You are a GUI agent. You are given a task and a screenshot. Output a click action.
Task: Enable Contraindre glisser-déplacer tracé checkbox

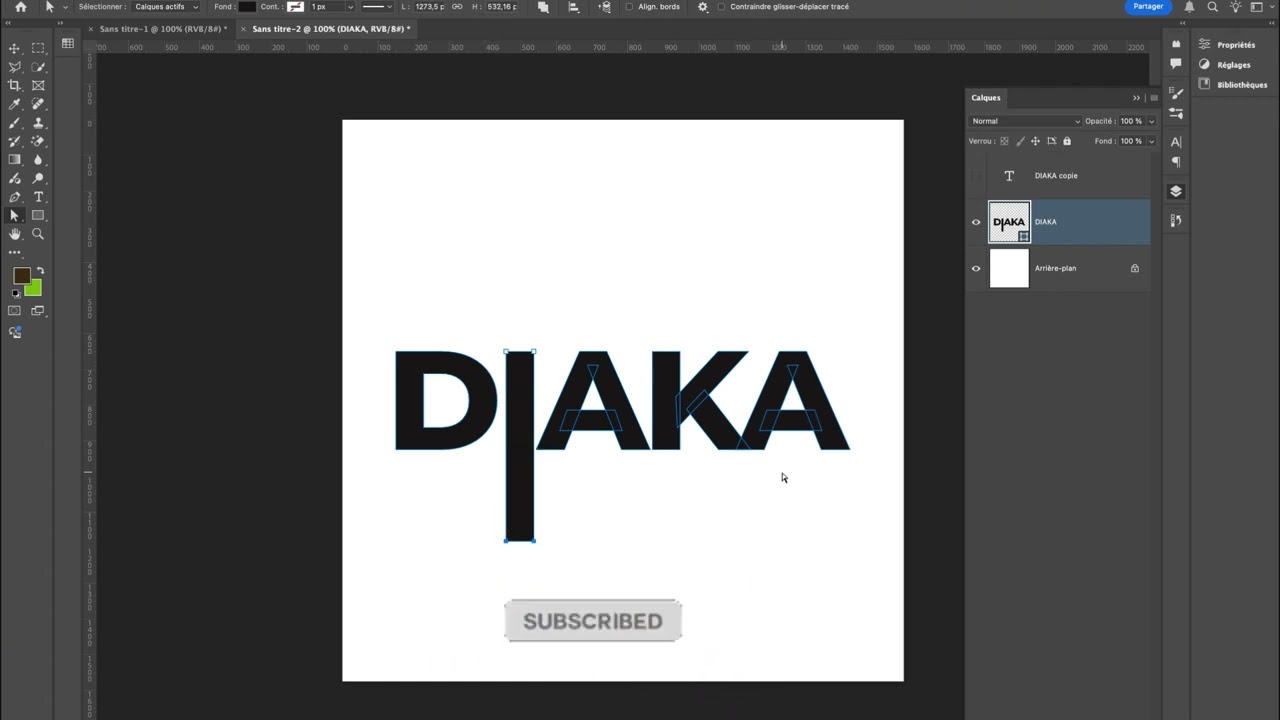coord(722,7)
